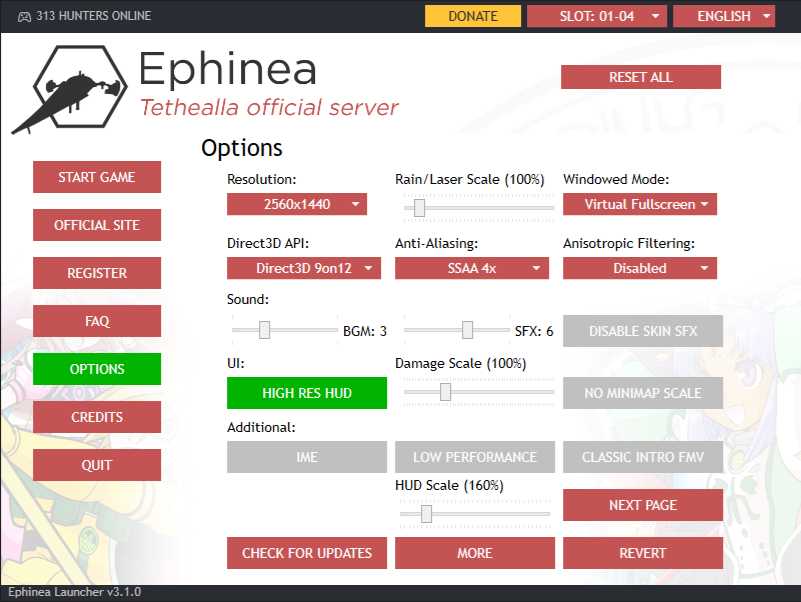801x602 pixels.
Task: Click the '313 HUNTERS ONLINE' text
Action: (x=93, y=16)
